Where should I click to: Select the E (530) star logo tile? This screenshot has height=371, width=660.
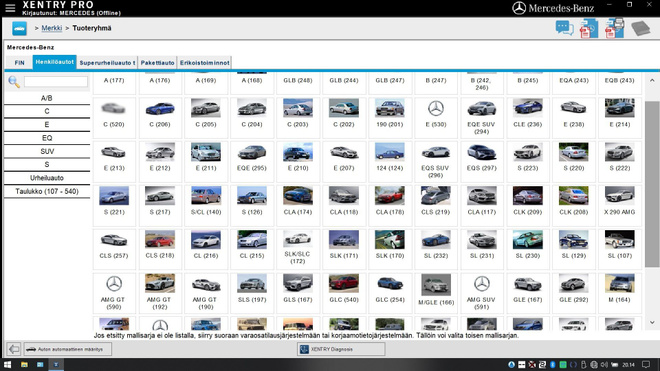click(436, 117)
